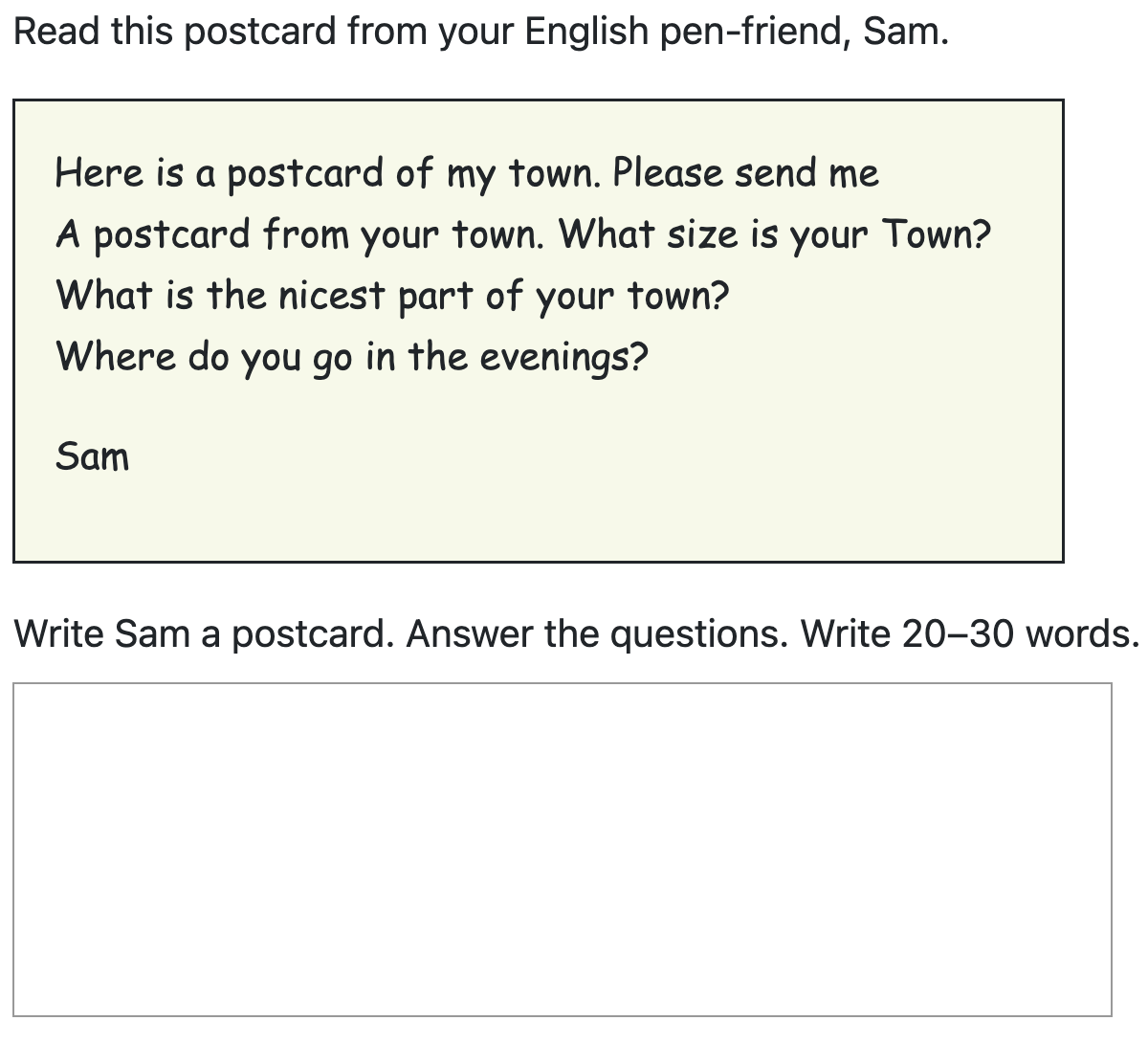This screenshot has height=1043, width=1148.
Task: Click the word 'English' in the heading line
Action: 587,32
